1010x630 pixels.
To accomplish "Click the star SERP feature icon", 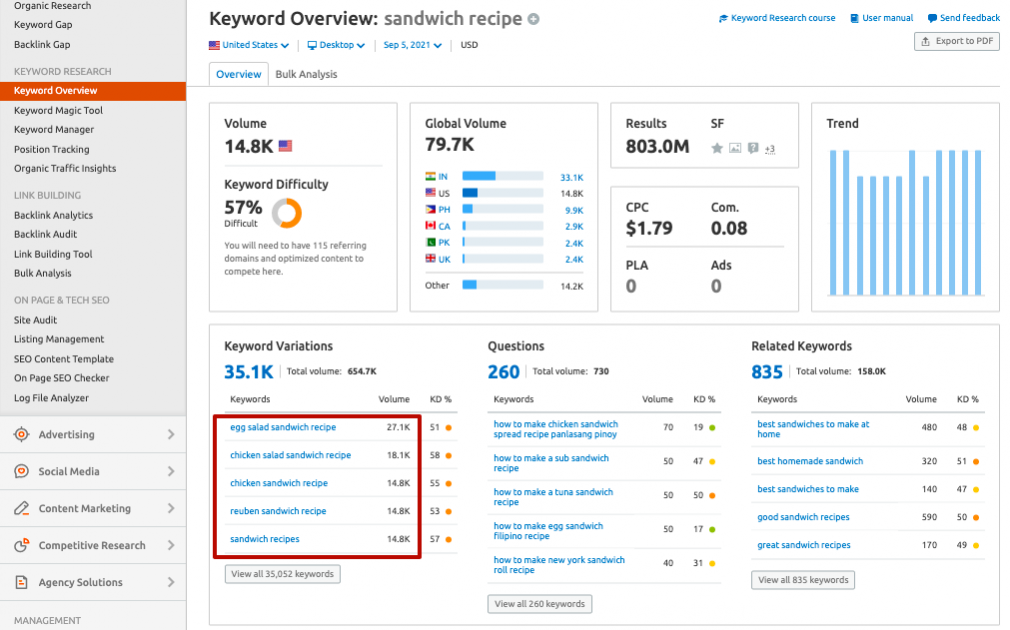I will coord(717,148).
